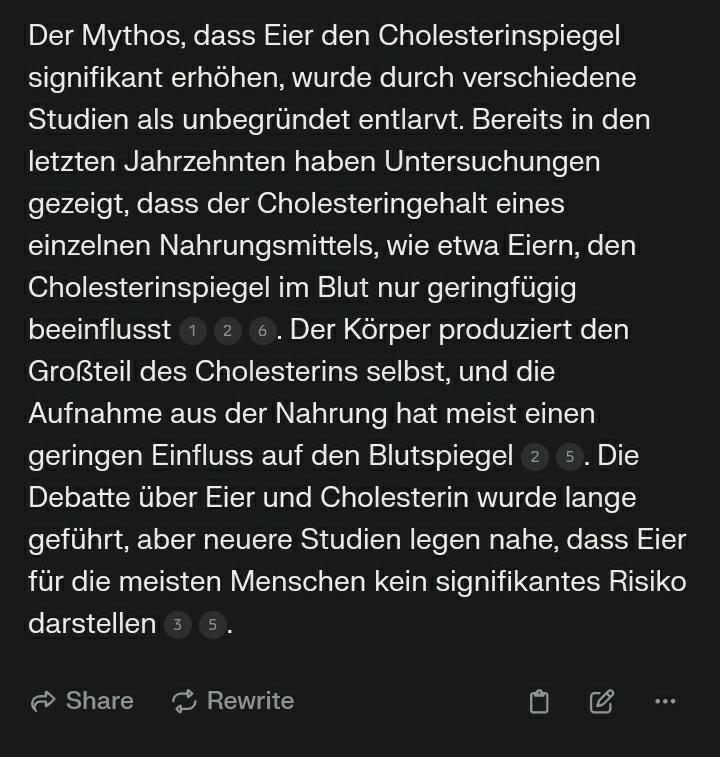Open citation 6 after "beeinflusst"
The image size is (720, 757).
point(262,331)
